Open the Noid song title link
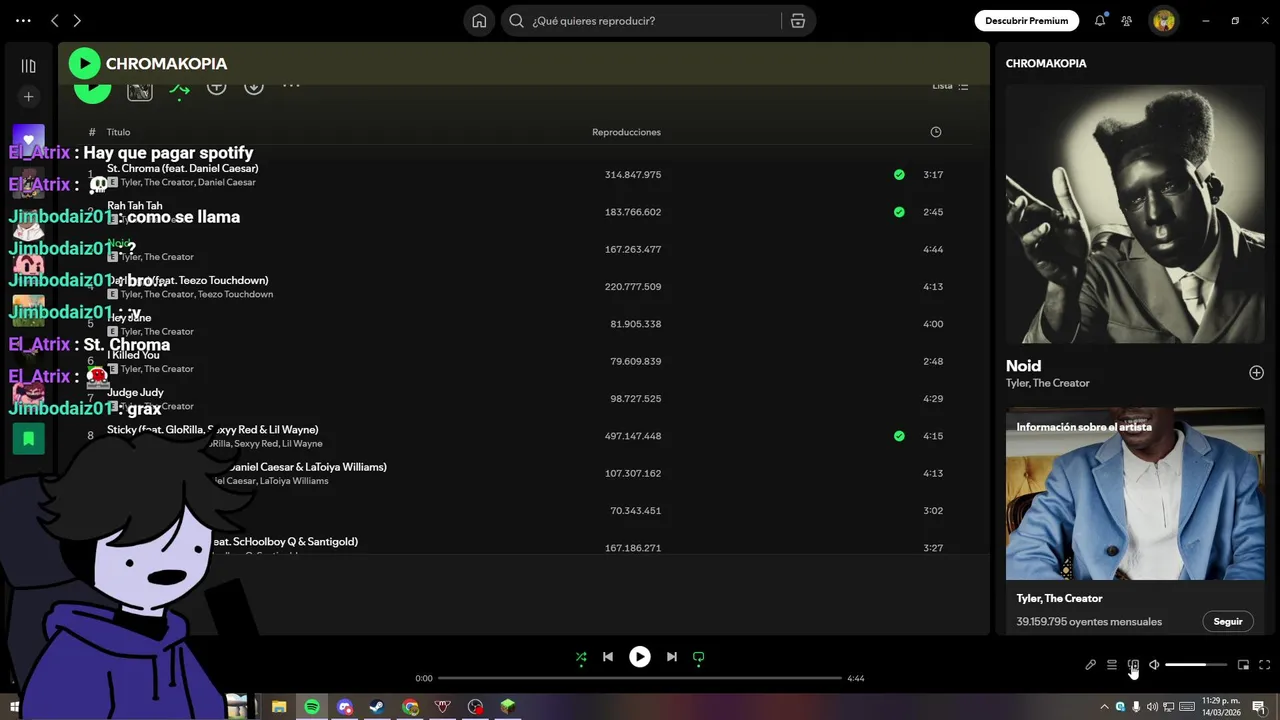 [x=1023, y=366]
